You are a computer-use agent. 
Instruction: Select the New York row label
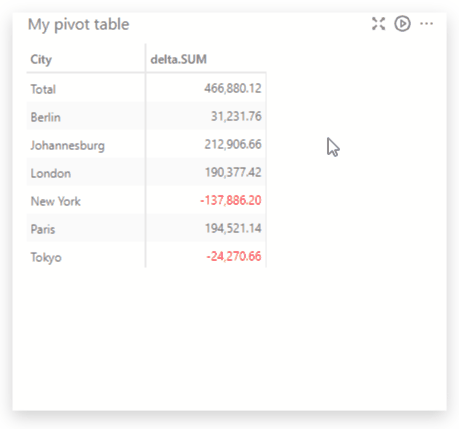pos(56,201)
